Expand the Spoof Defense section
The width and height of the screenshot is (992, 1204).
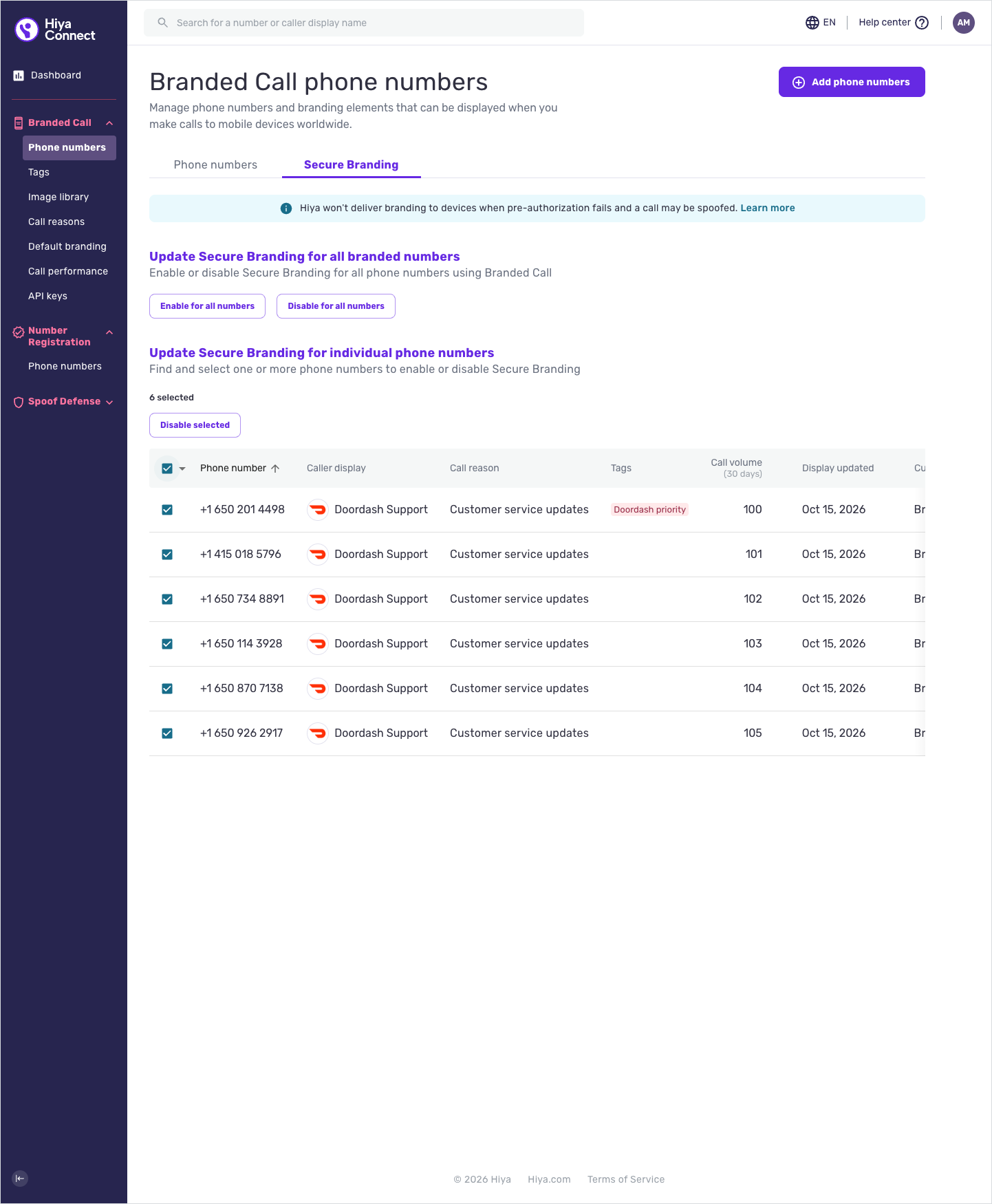(109, 402)
